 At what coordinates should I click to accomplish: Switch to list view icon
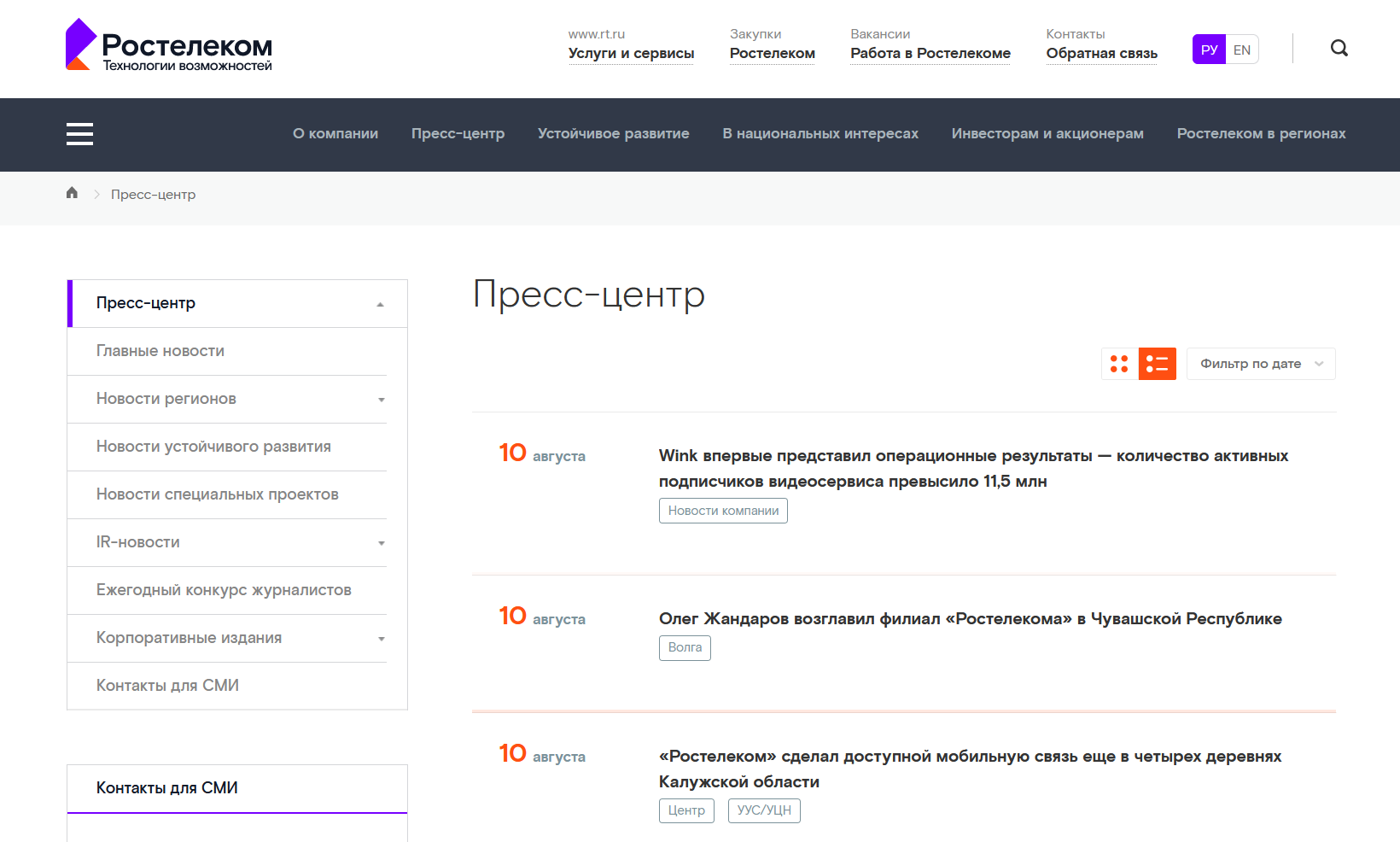1158,364
